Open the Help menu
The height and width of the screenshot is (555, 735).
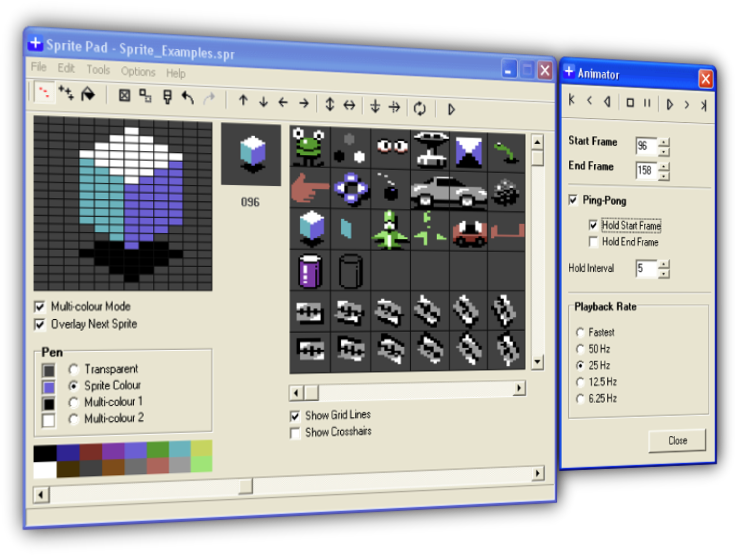coord(176,74)
